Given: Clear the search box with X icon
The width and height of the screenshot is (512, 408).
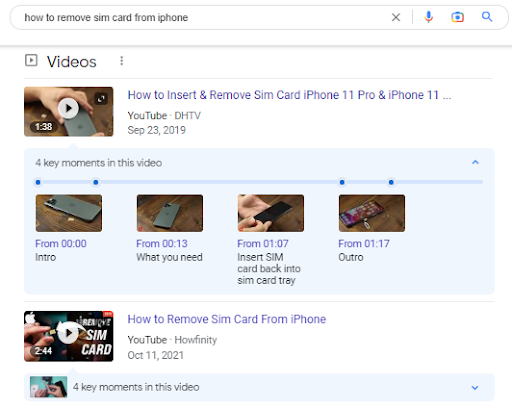Looking at the screenshot, I should [x=396, y=17].
